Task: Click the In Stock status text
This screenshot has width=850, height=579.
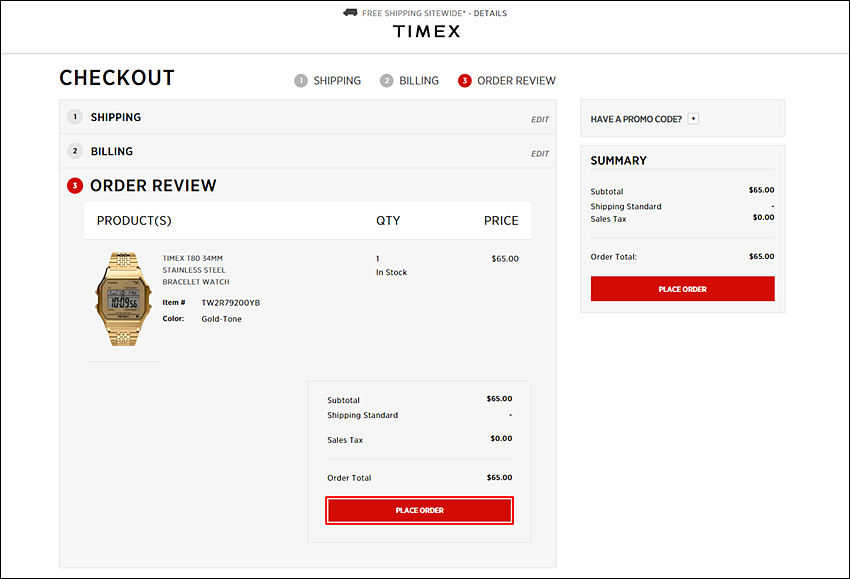Action: click(x=391, y=272)
